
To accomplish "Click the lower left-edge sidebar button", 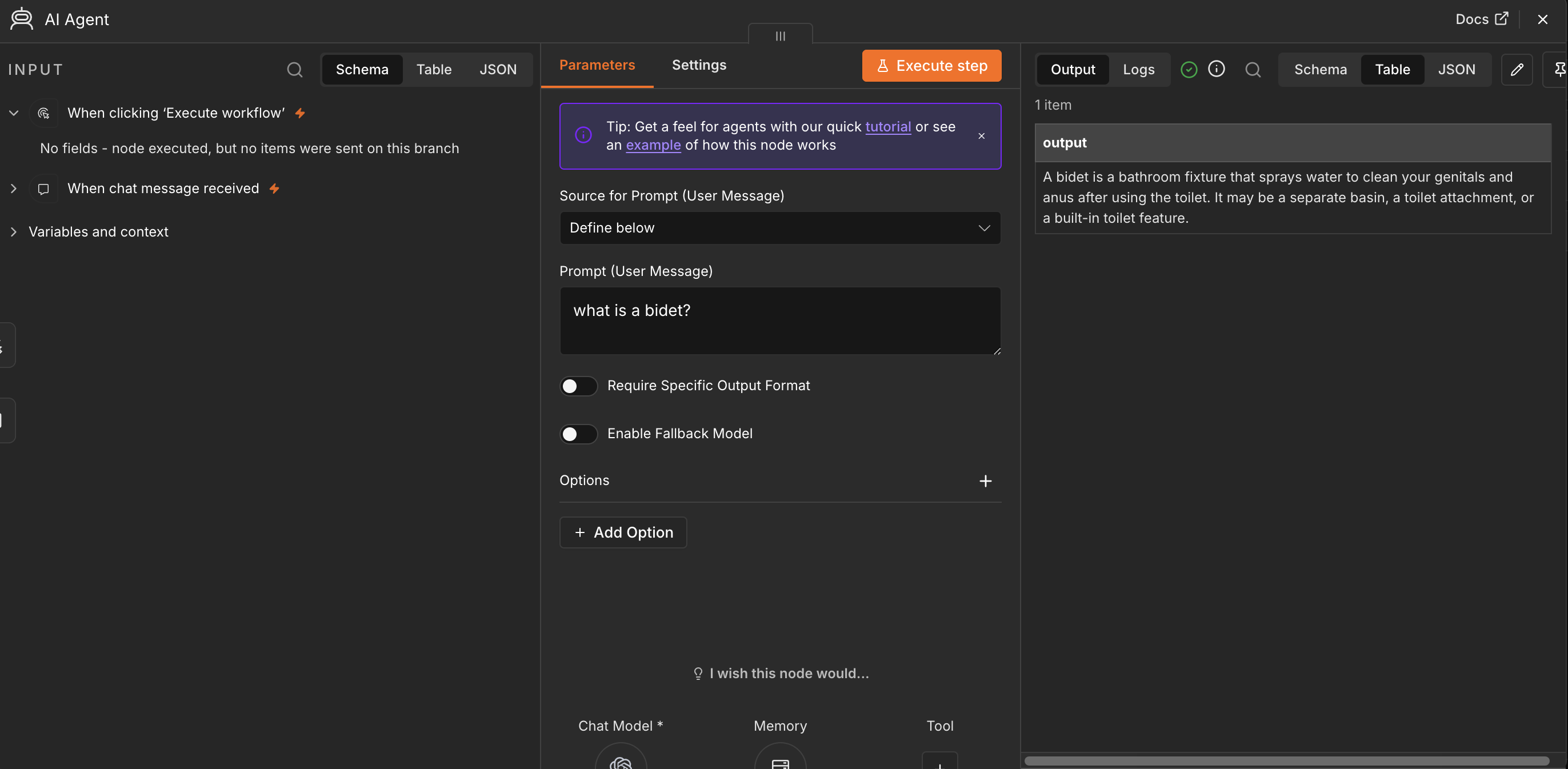I will point(6,420).
